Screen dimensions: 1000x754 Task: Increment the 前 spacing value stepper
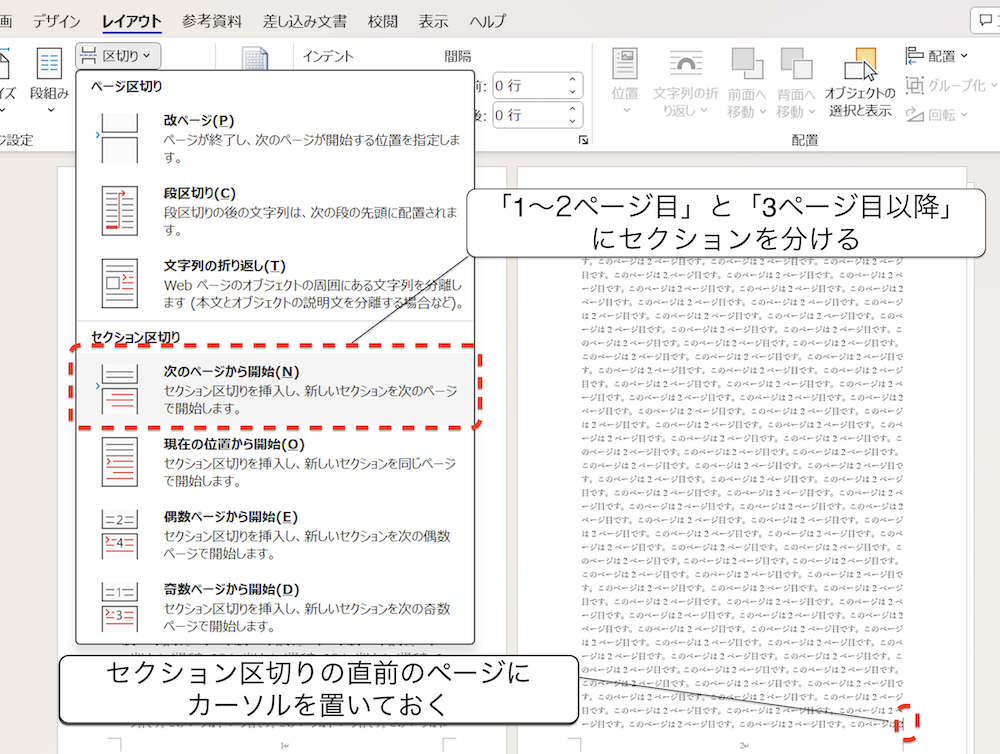573,79
